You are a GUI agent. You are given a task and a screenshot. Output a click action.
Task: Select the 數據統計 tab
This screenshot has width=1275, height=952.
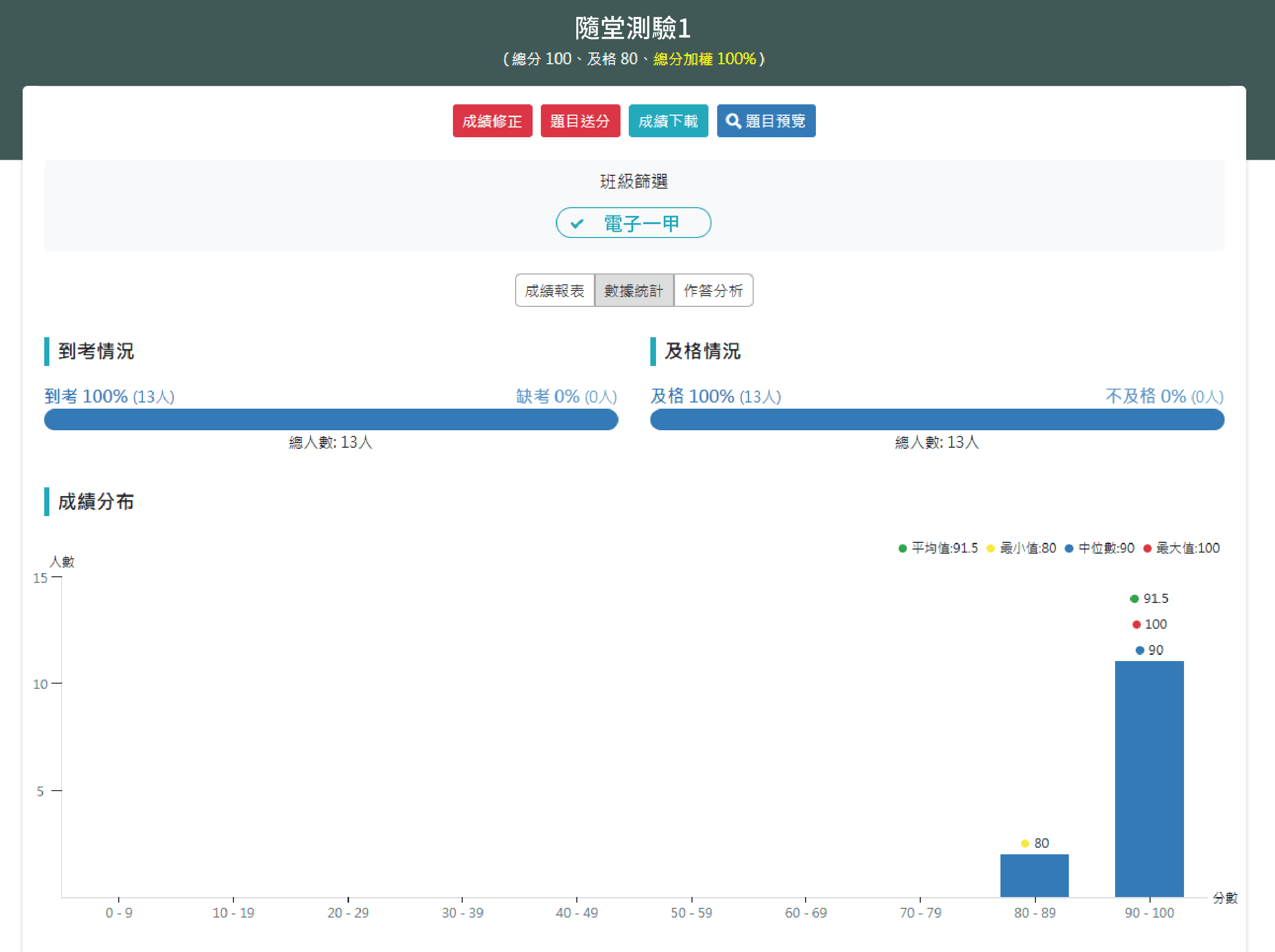[x=634, y=290]
